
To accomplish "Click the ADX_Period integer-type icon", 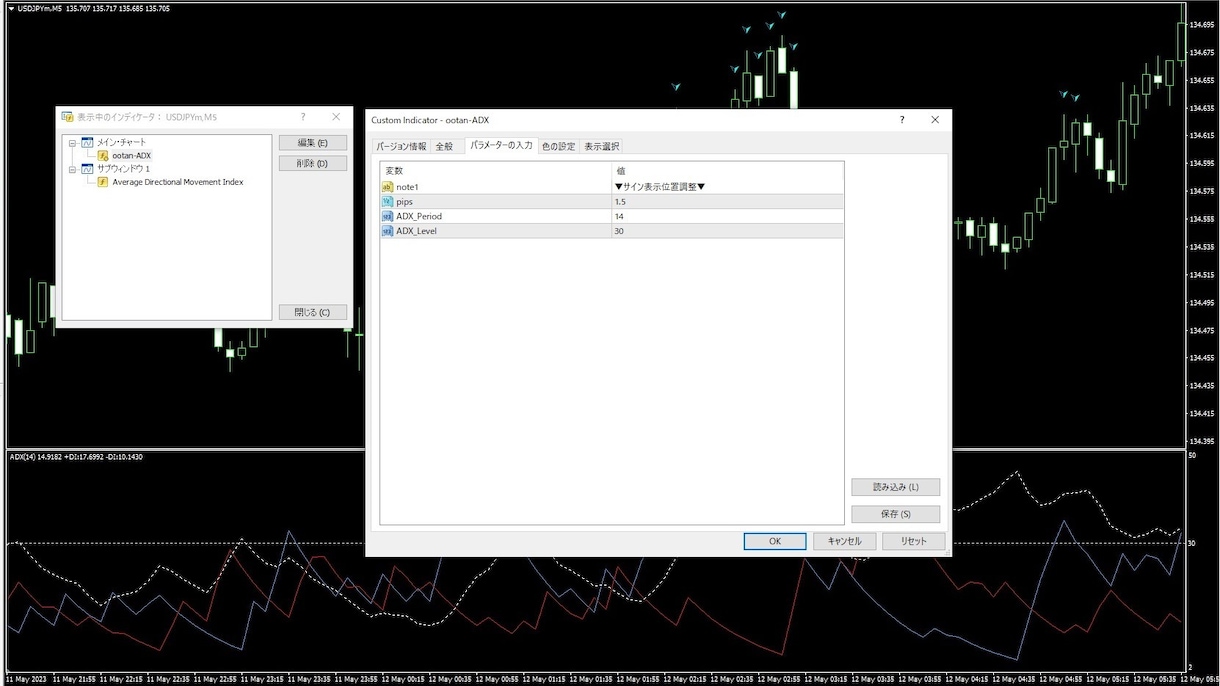I will click(x=388, y=216).
